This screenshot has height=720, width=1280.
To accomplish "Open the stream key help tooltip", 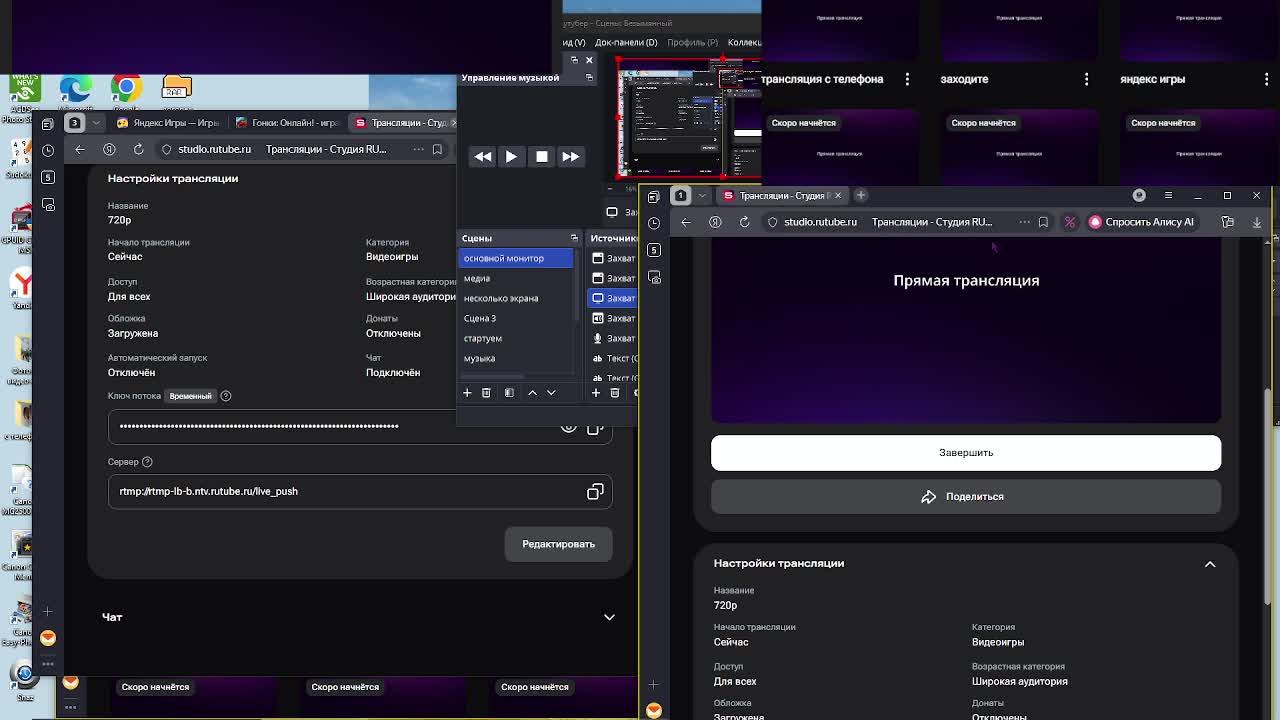I will tap(225, 396).
